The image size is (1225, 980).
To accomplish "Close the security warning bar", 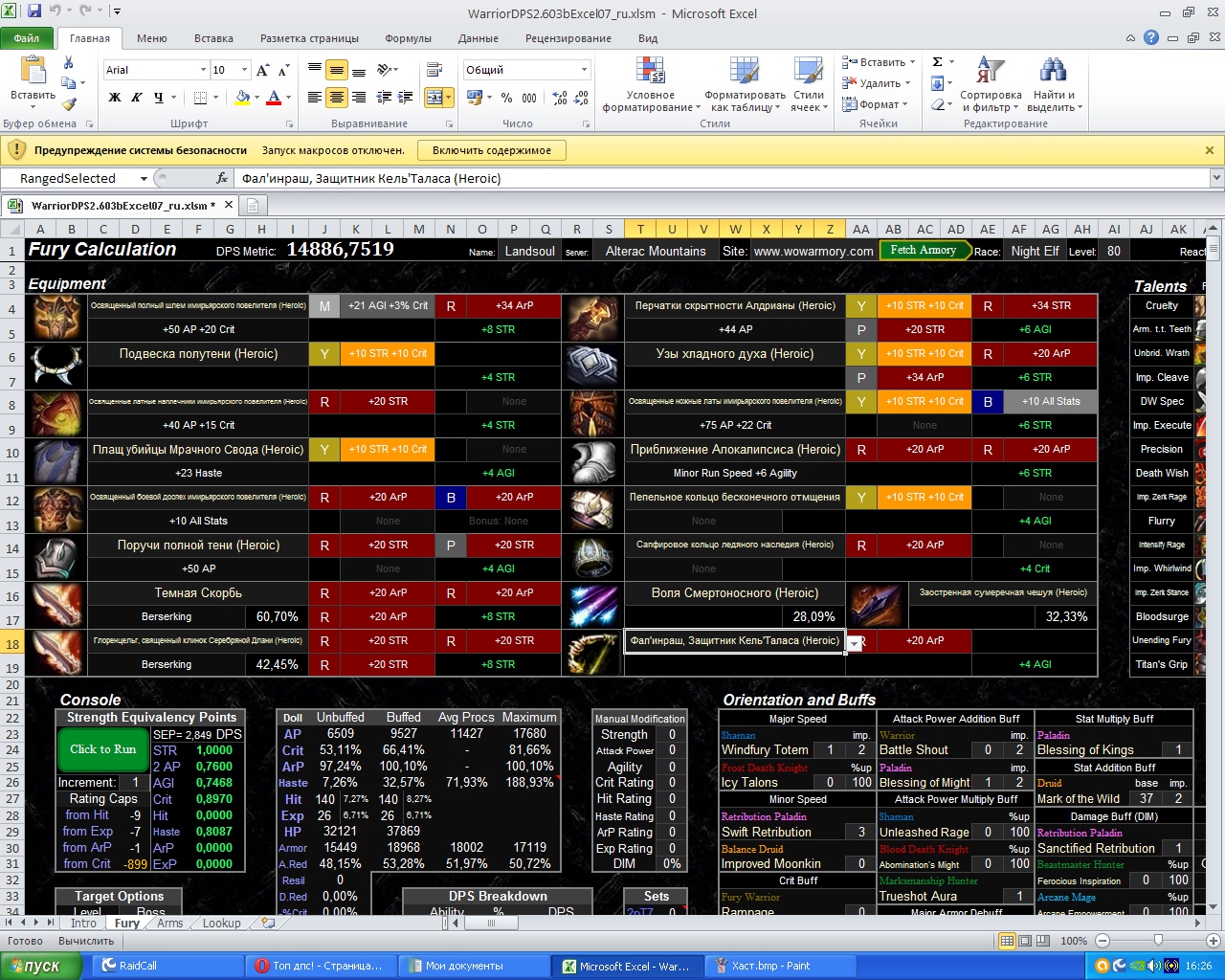I will click(1210, 150).
